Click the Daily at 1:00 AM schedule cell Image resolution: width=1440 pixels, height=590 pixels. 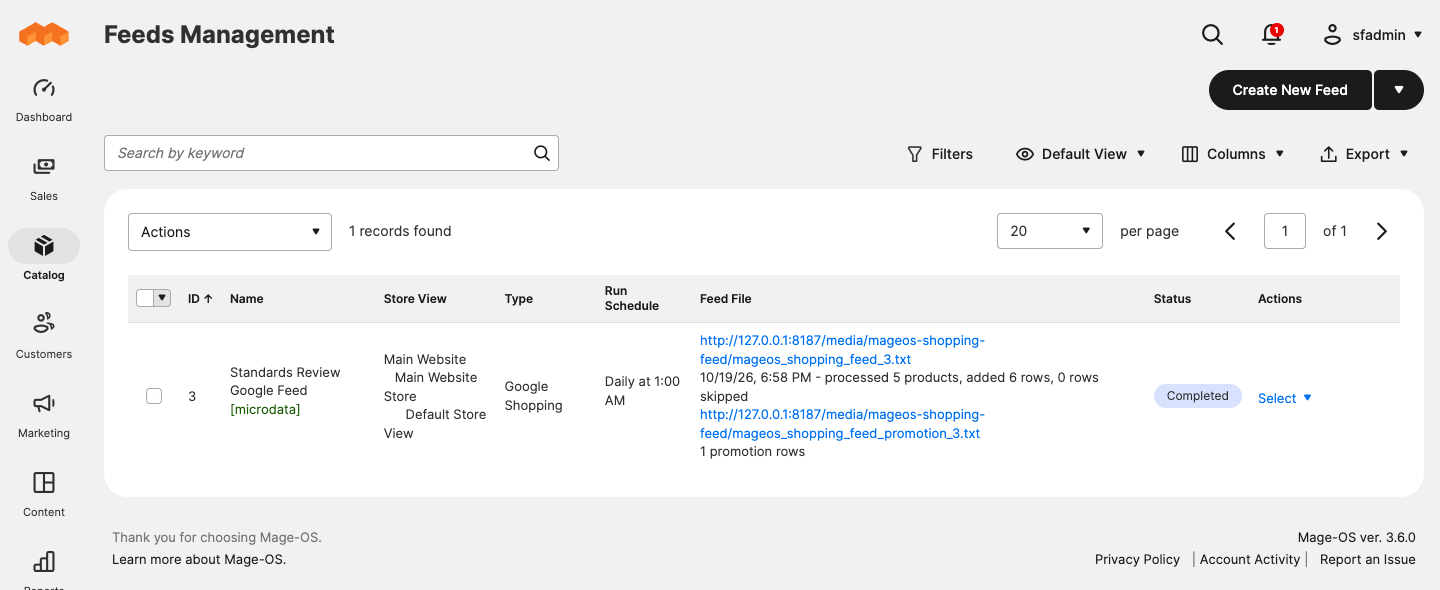tap(642, 391)
